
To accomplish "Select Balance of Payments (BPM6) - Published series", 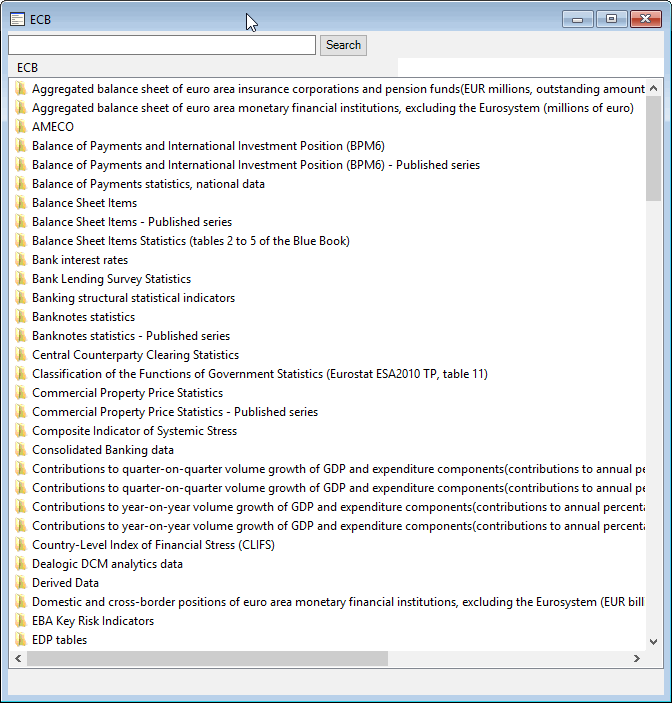I will 256,165.
